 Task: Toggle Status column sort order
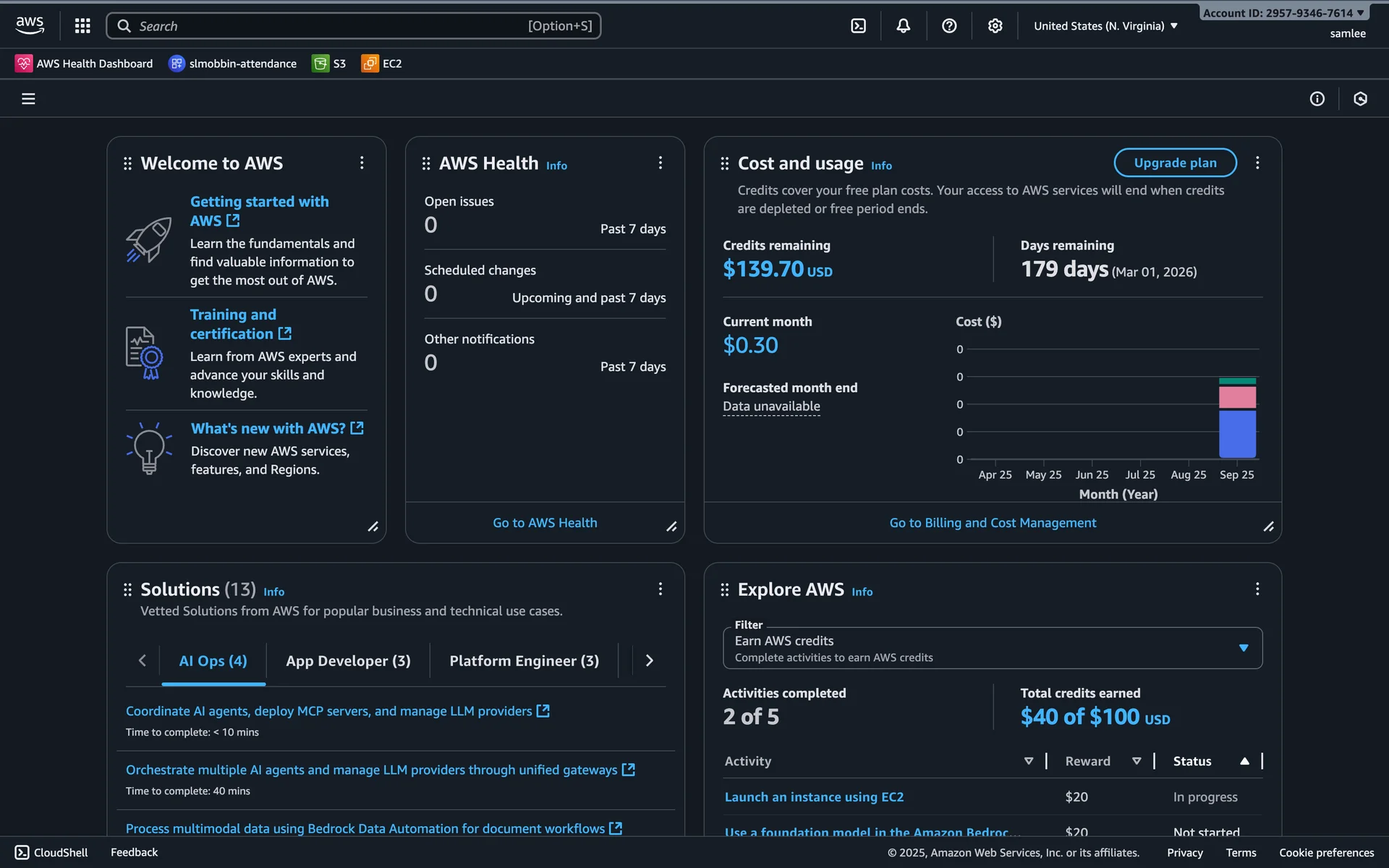click(1244, 761)
